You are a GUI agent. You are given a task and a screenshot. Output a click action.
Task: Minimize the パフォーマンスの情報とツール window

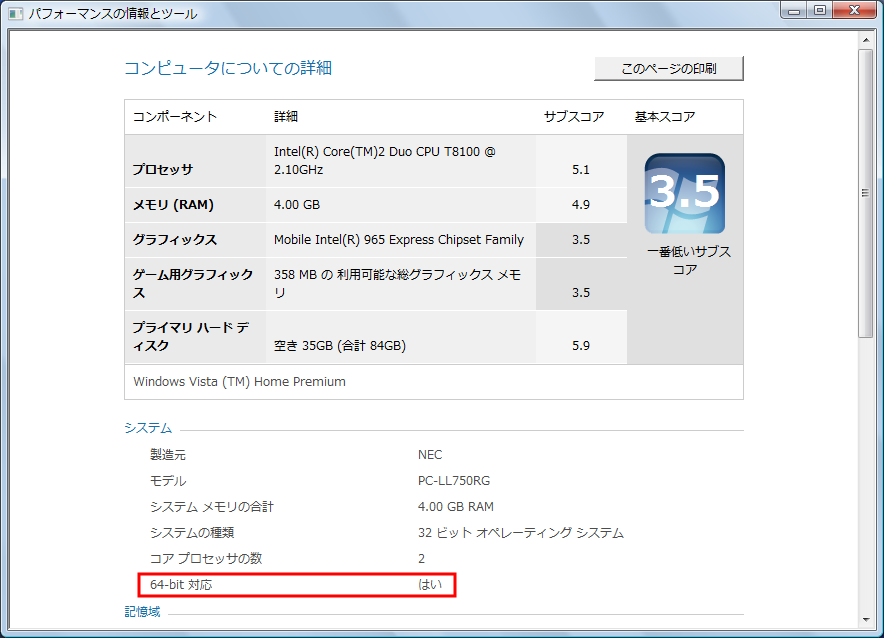[x=794, y=10]
